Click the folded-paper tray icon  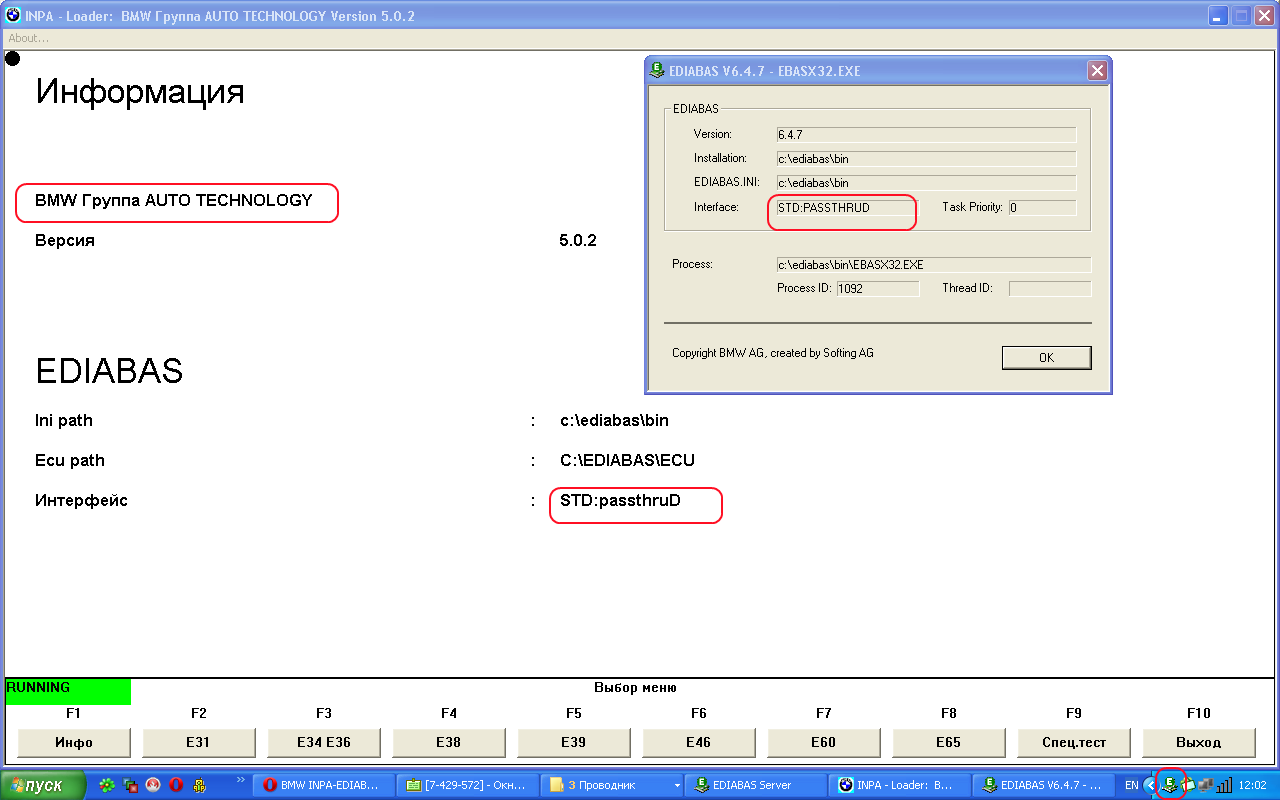click(x=1188, y=785)
